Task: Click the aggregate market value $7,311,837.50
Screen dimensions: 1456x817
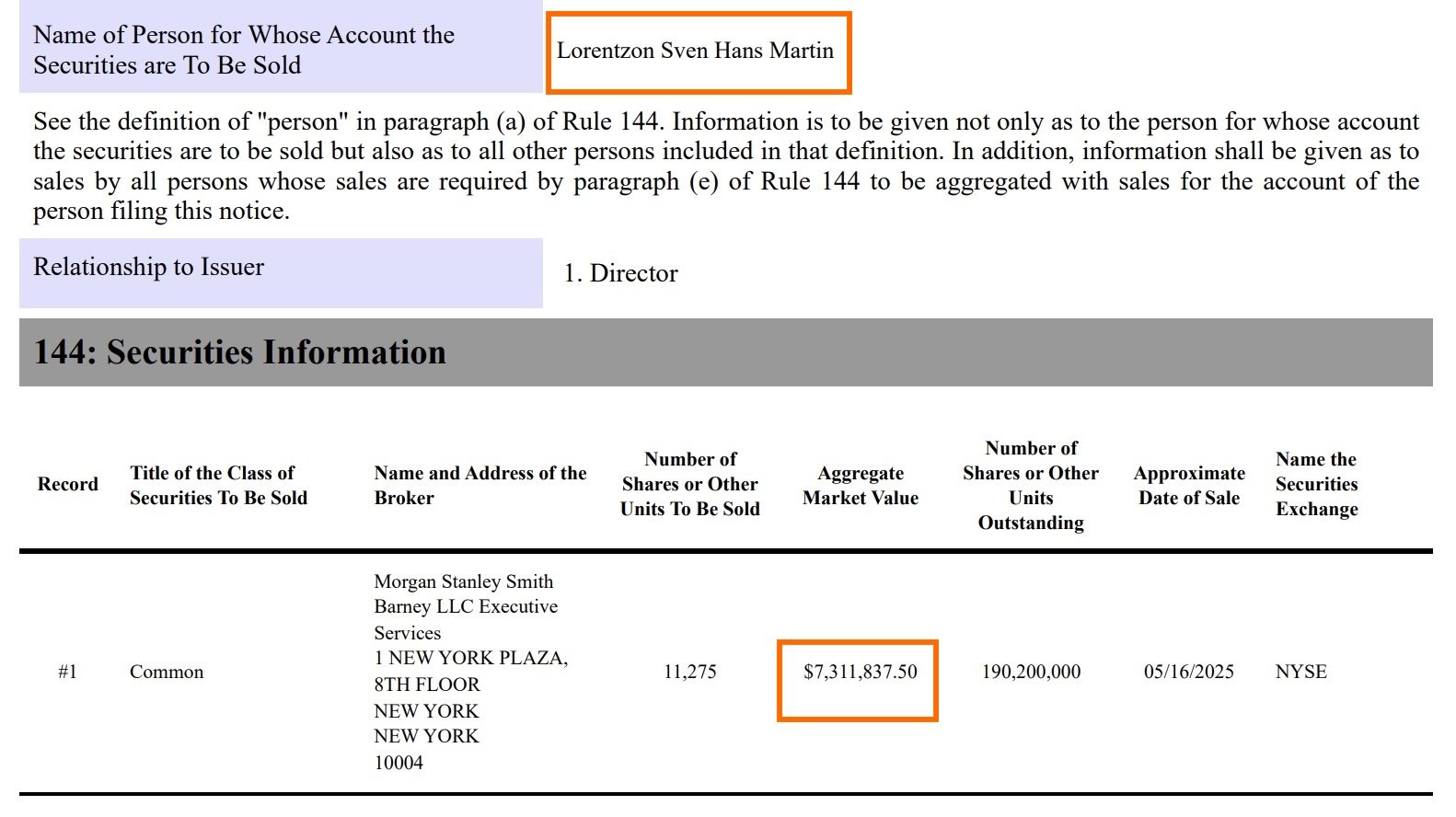Action: click(x=860, y=673)
